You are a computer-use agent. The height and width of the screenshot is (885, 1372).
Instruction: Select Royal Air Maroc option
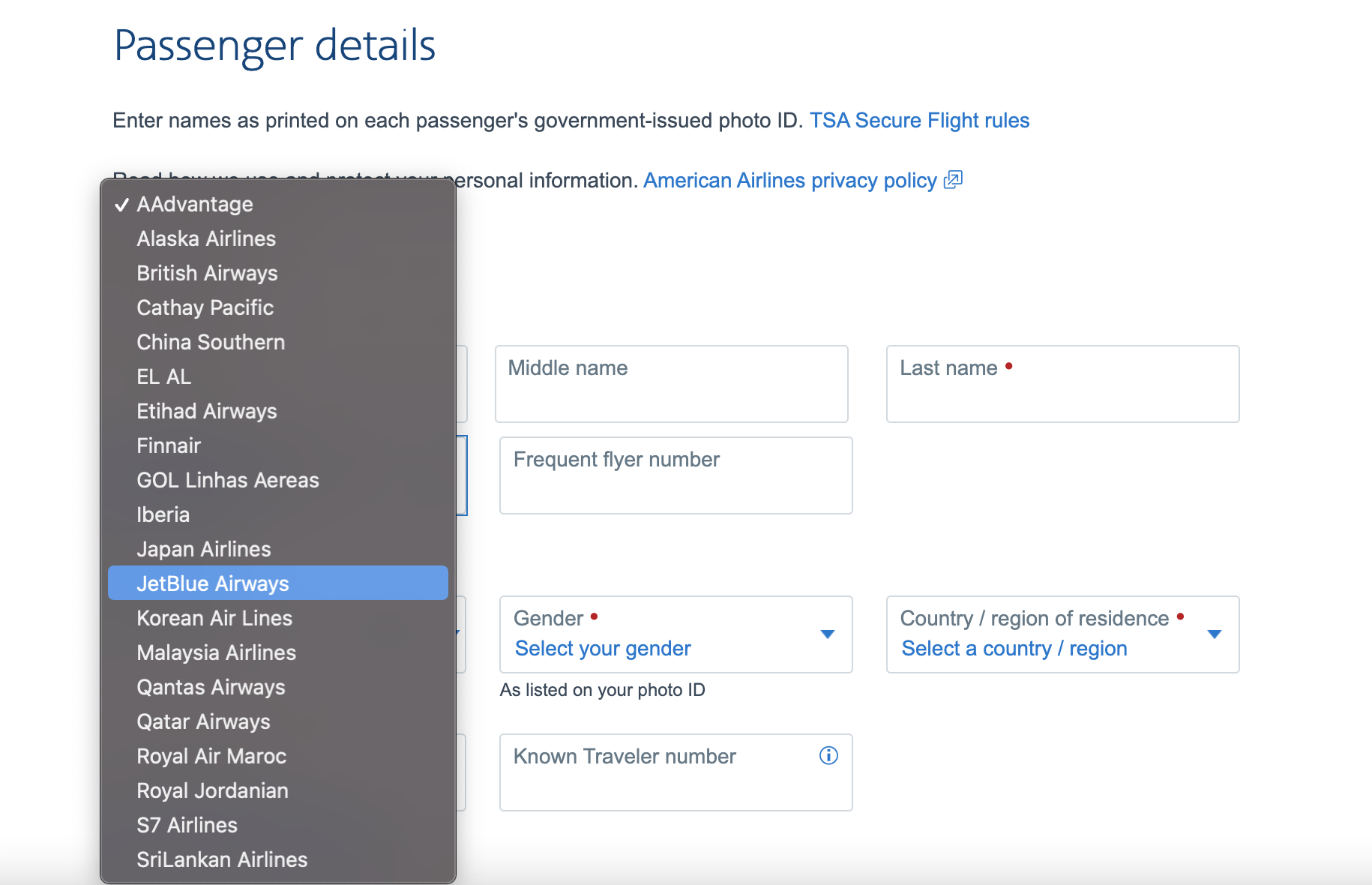(x=211, y=756)
